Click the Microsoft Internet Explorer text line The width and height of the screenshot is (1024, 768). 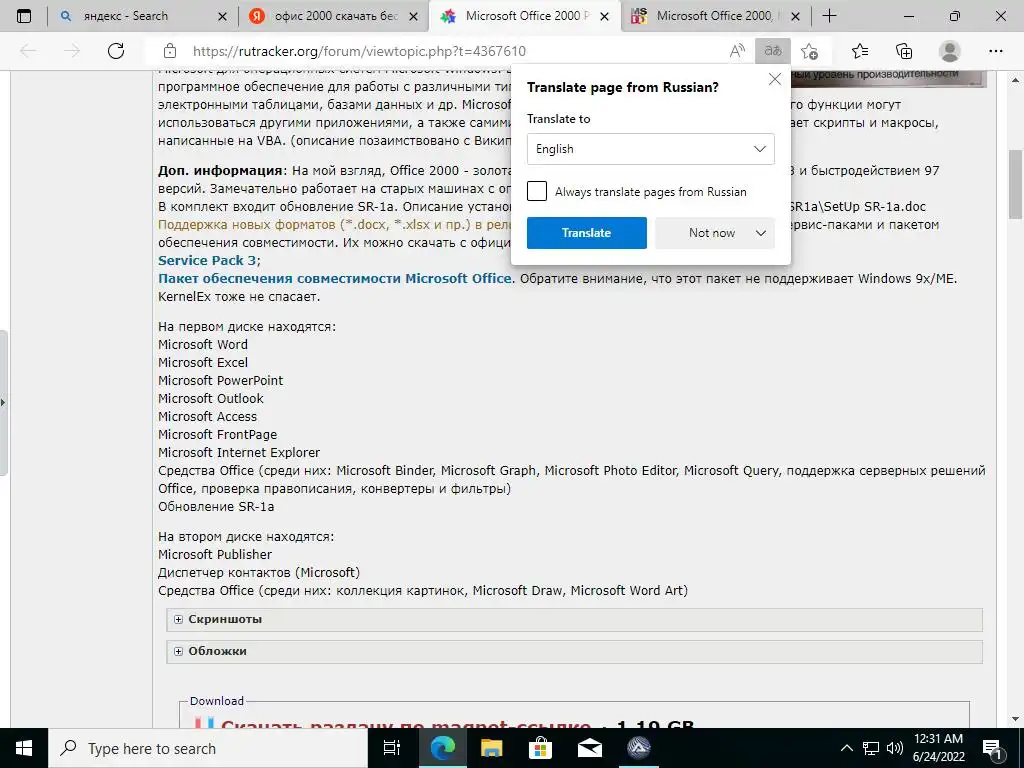(x=239, y=453)
